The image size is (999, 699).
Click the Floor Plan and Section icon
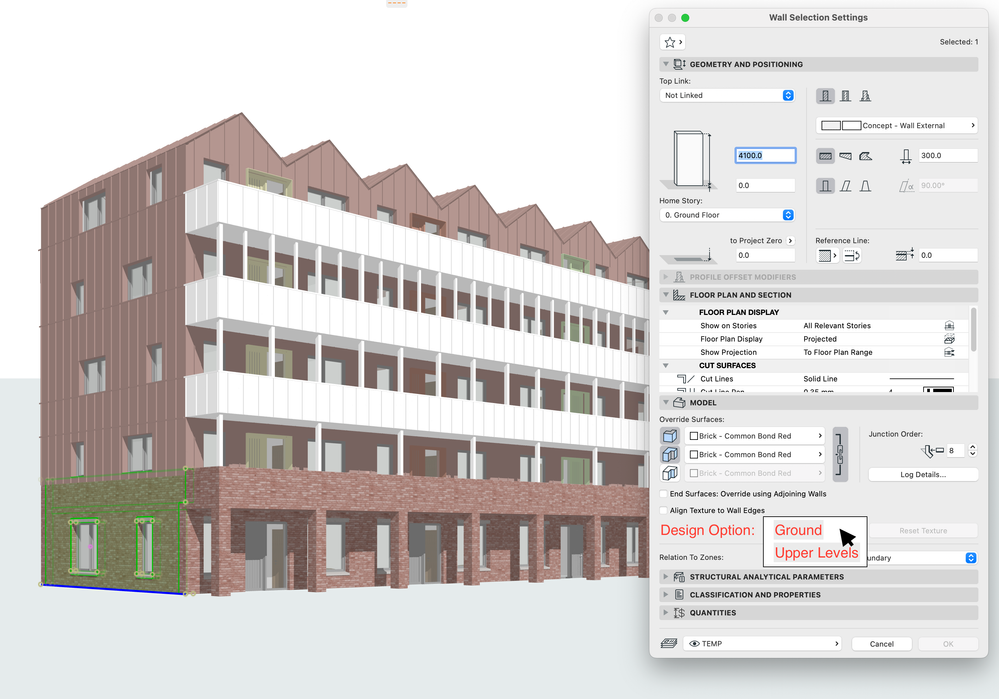[679, 295]
